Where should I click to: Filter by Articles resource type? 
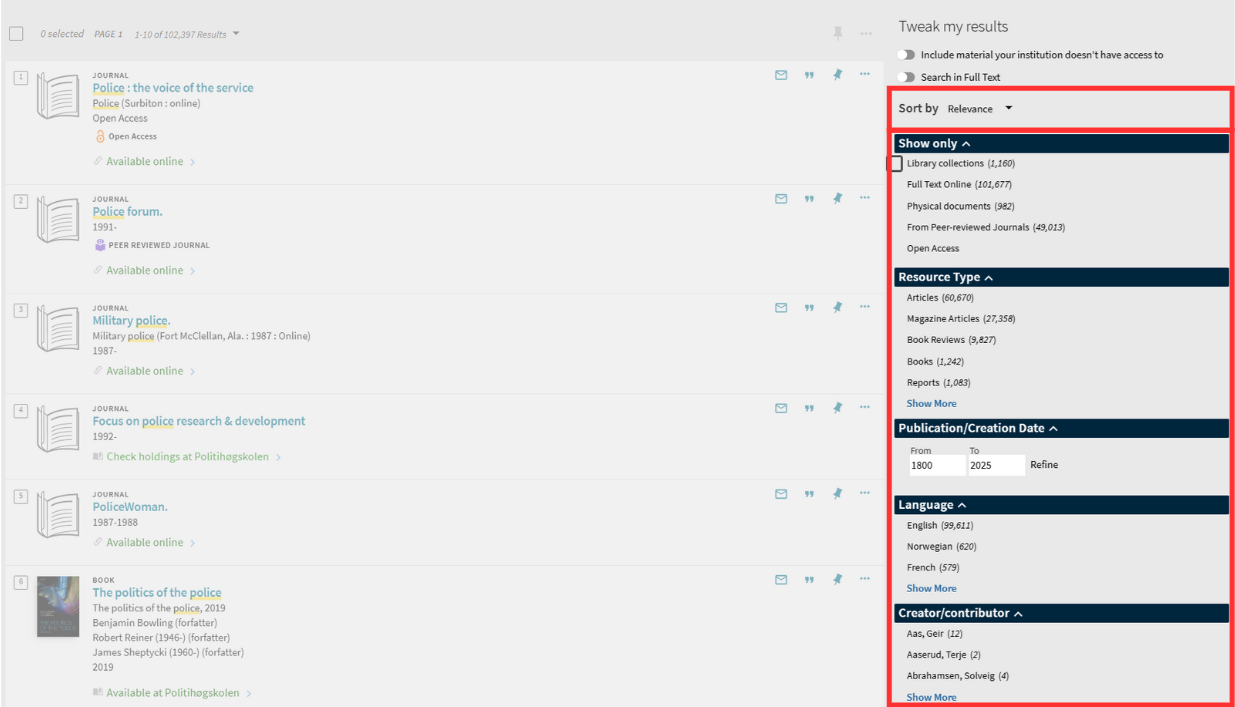pyautogui.click(x=940, y=297)
